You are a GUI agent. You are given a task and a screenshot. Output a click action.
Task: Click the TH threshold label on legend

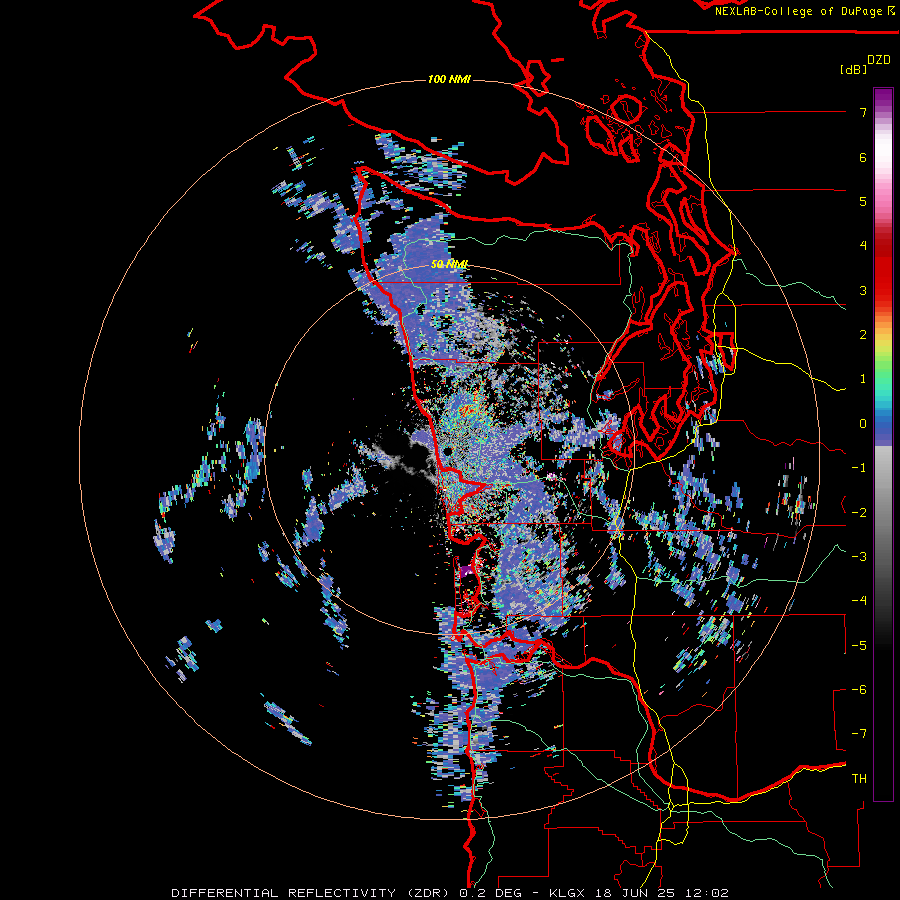coord(859,779)
